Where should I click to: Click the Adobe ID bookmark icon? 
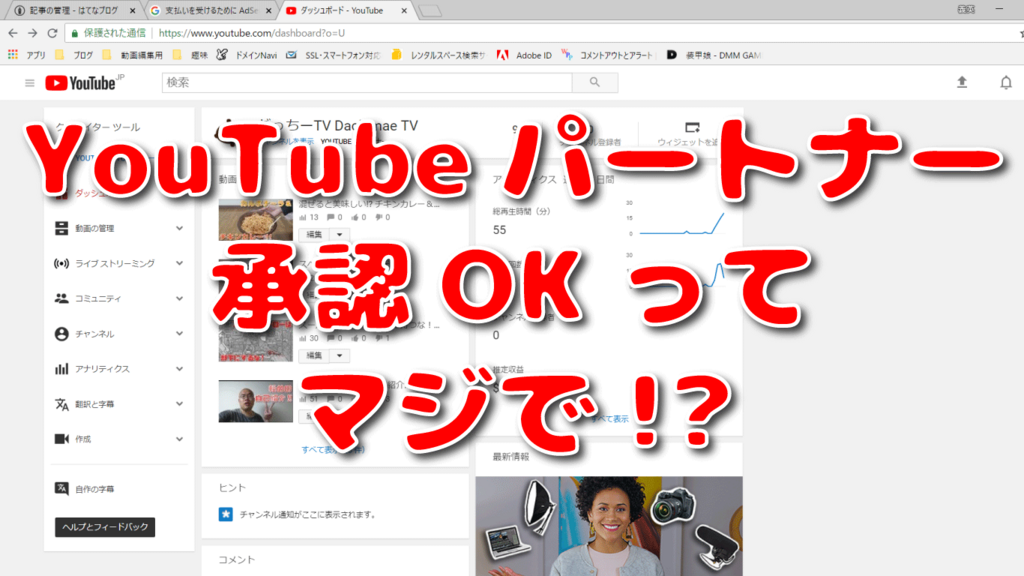coord(502,56)
